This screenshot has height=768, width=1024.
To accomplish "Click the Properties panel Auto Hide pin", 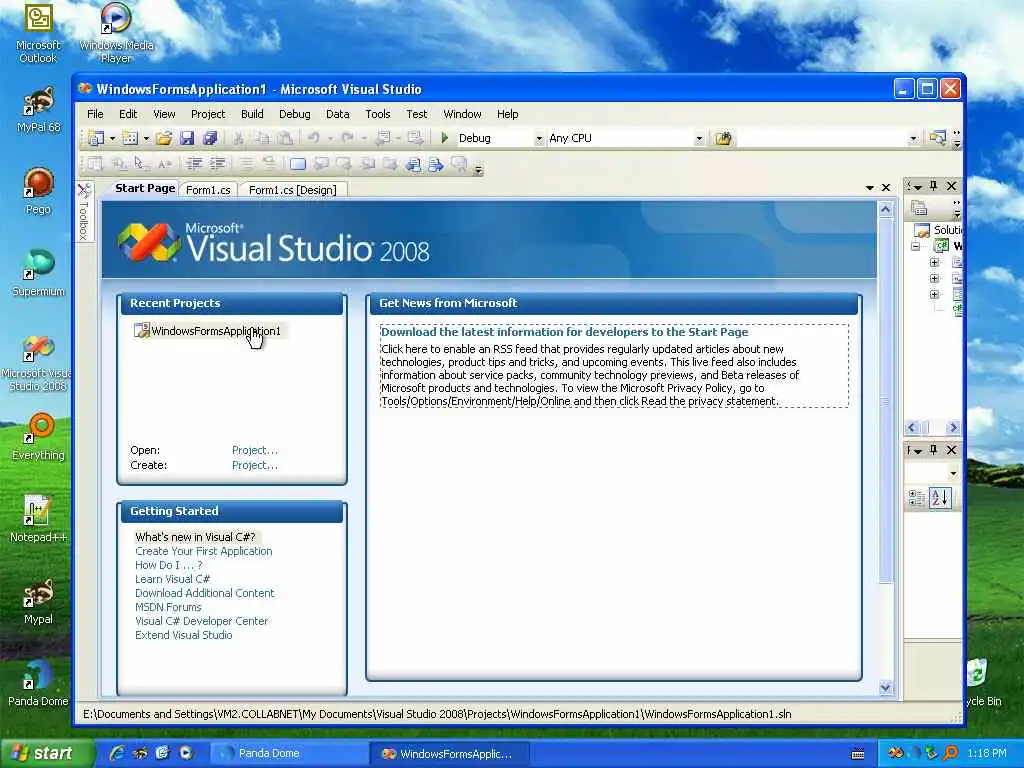I will coord(934,450).
